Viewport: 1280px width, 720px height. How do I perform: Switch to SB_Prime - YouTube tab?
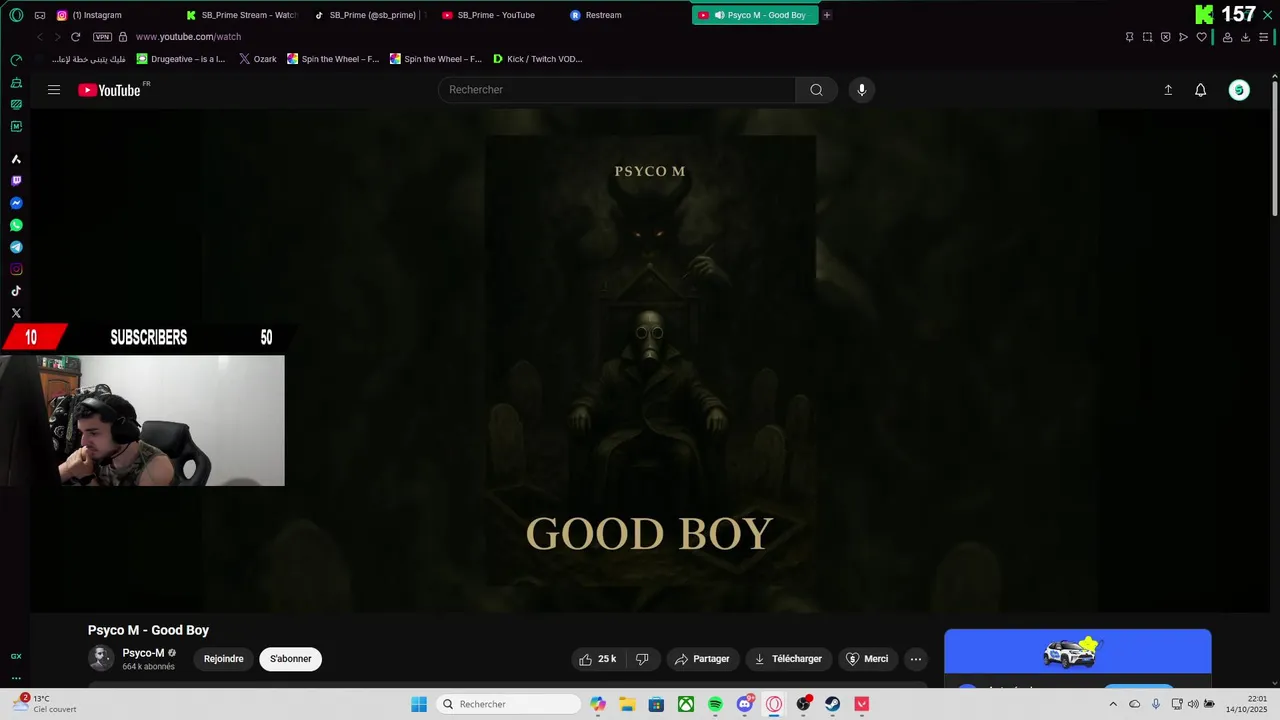point(498,15)
